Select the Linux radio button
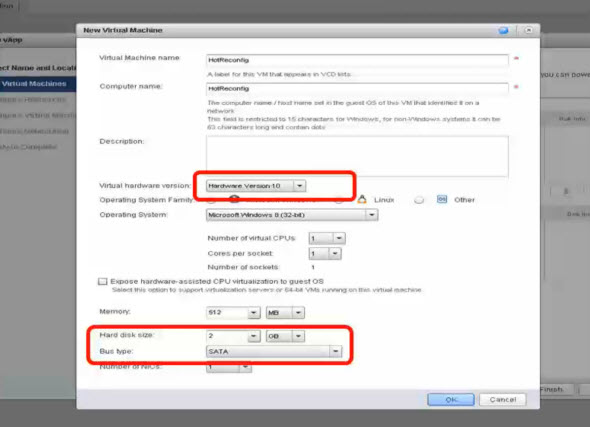This screenshot has height=427, width=590. click(339, 200)
